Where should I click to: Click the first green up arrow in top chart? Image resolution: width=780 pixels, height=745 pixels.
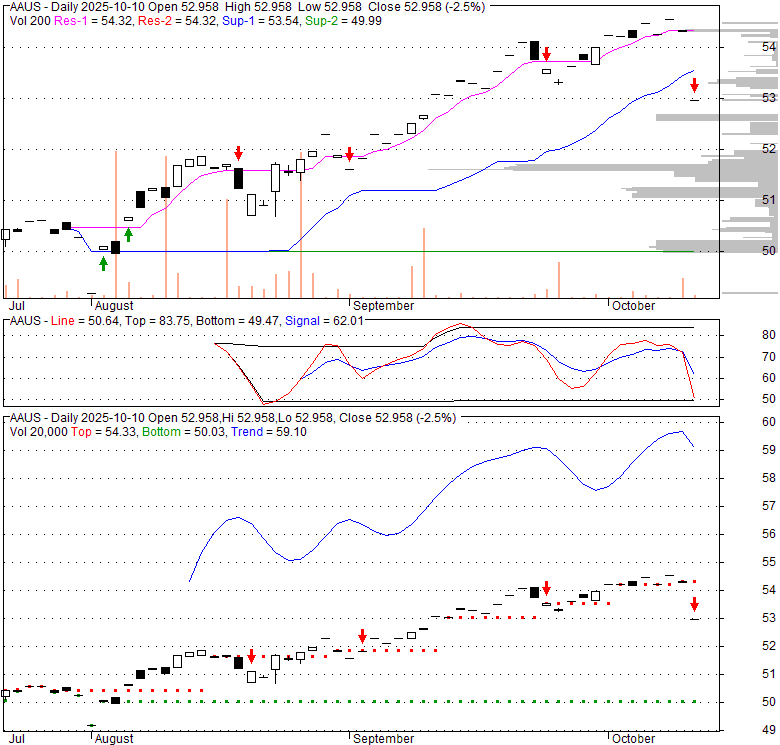pos(103,263)
